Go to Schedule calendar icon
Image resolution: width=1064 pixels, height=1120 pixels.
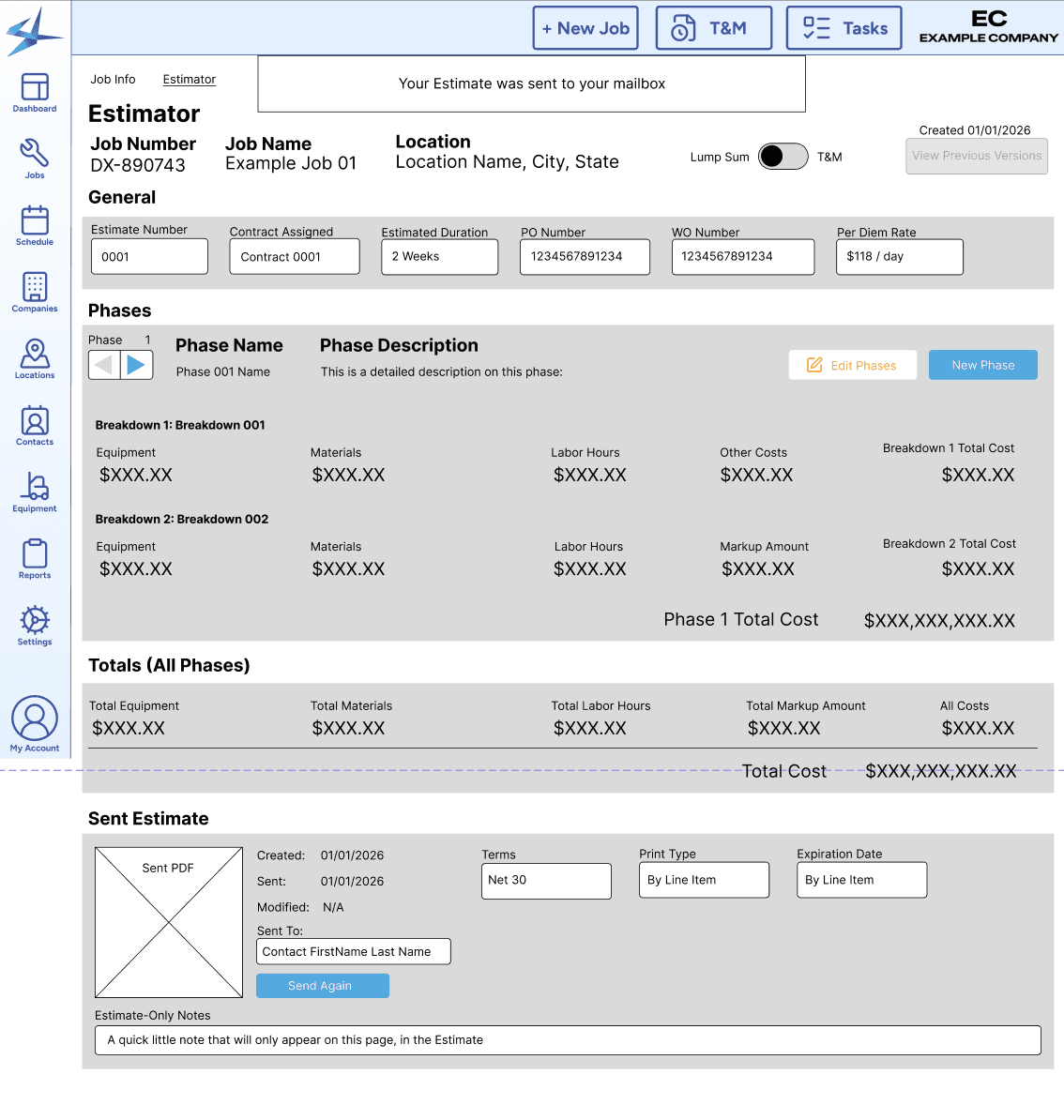coord(35,225)
